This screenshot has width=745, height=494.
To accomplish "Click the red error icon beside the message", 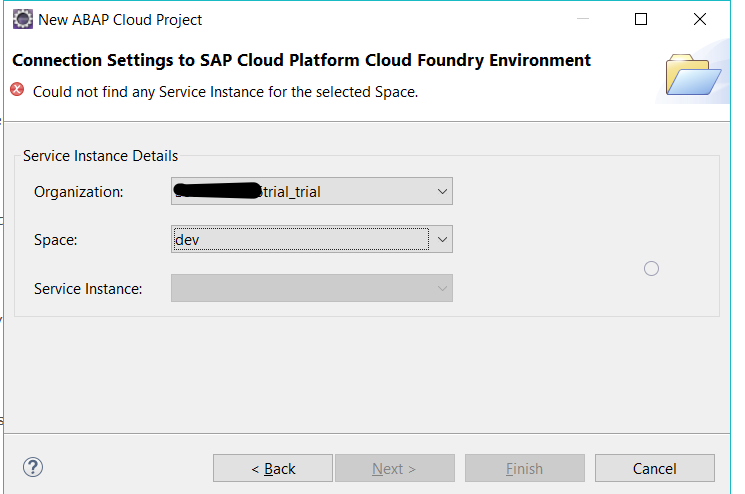I will (17, 89).
